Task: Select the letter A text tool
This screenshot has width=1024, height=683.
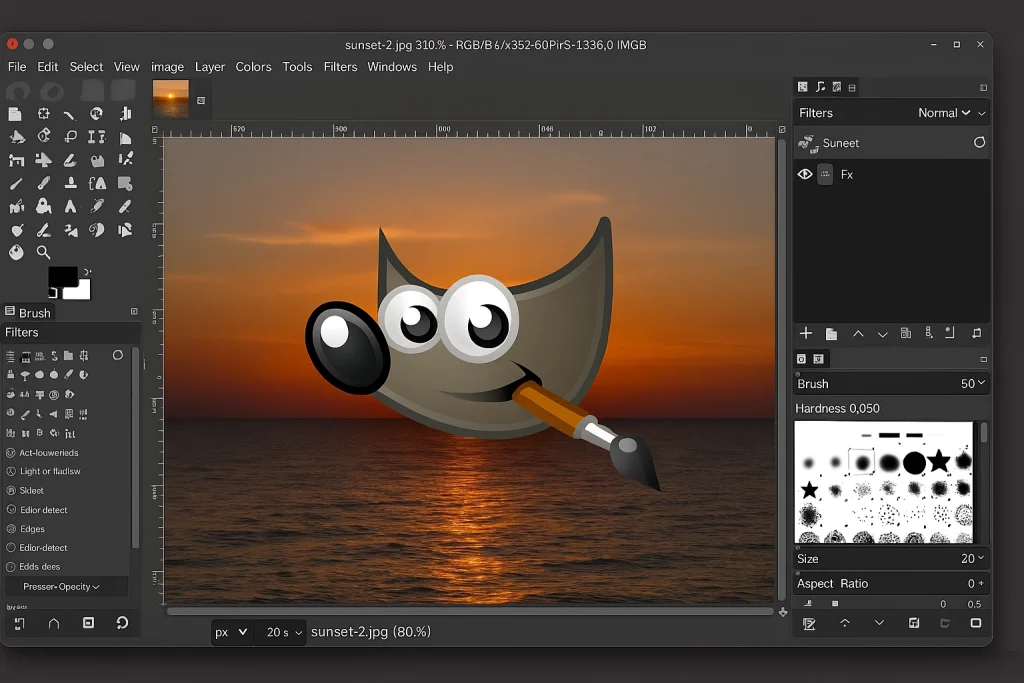Action: (70, 206)
